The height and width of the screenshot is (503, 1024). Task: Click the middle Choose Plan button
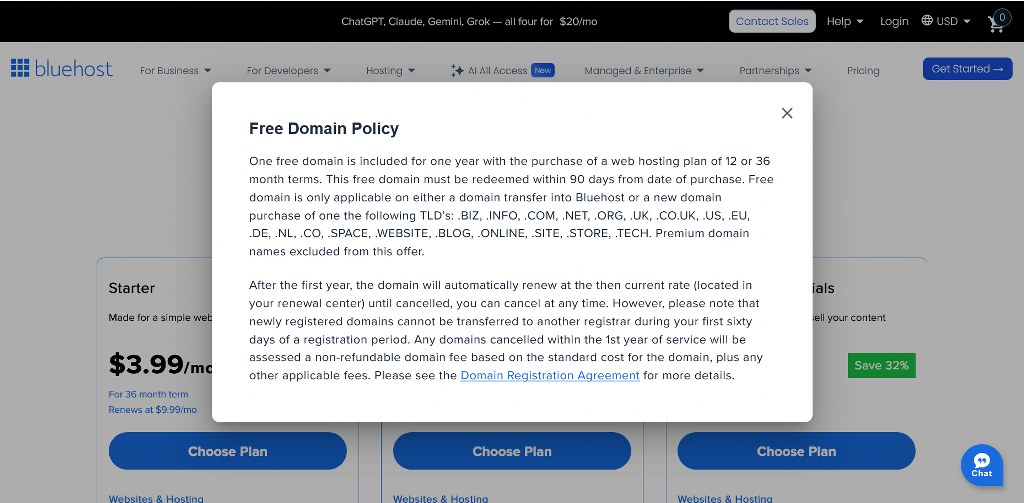click(x=511, y=451)
